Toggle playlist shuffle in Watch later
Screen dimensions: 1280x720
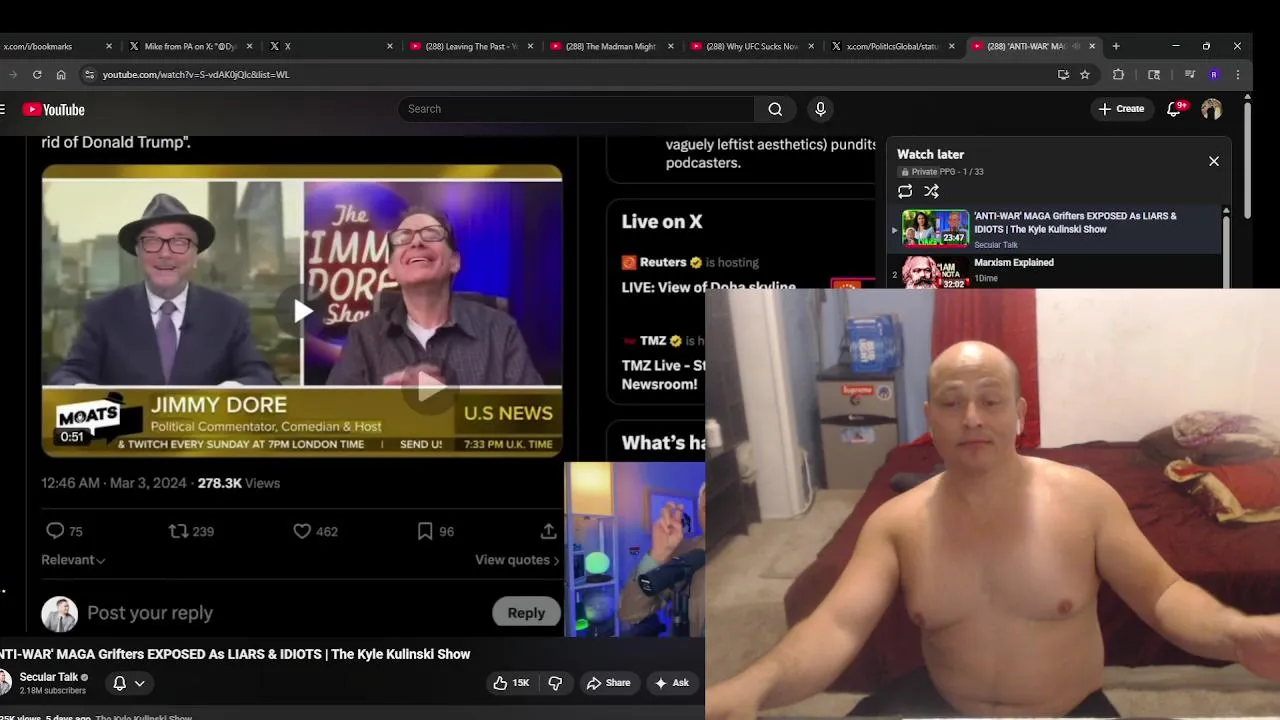pos(931,191)
